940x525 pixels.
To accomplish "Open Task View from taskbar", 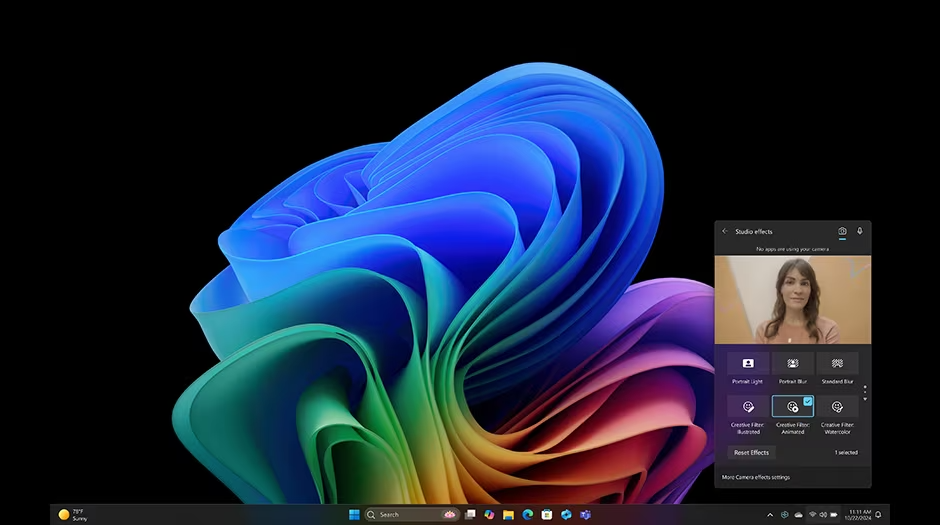I will (471, 515).
